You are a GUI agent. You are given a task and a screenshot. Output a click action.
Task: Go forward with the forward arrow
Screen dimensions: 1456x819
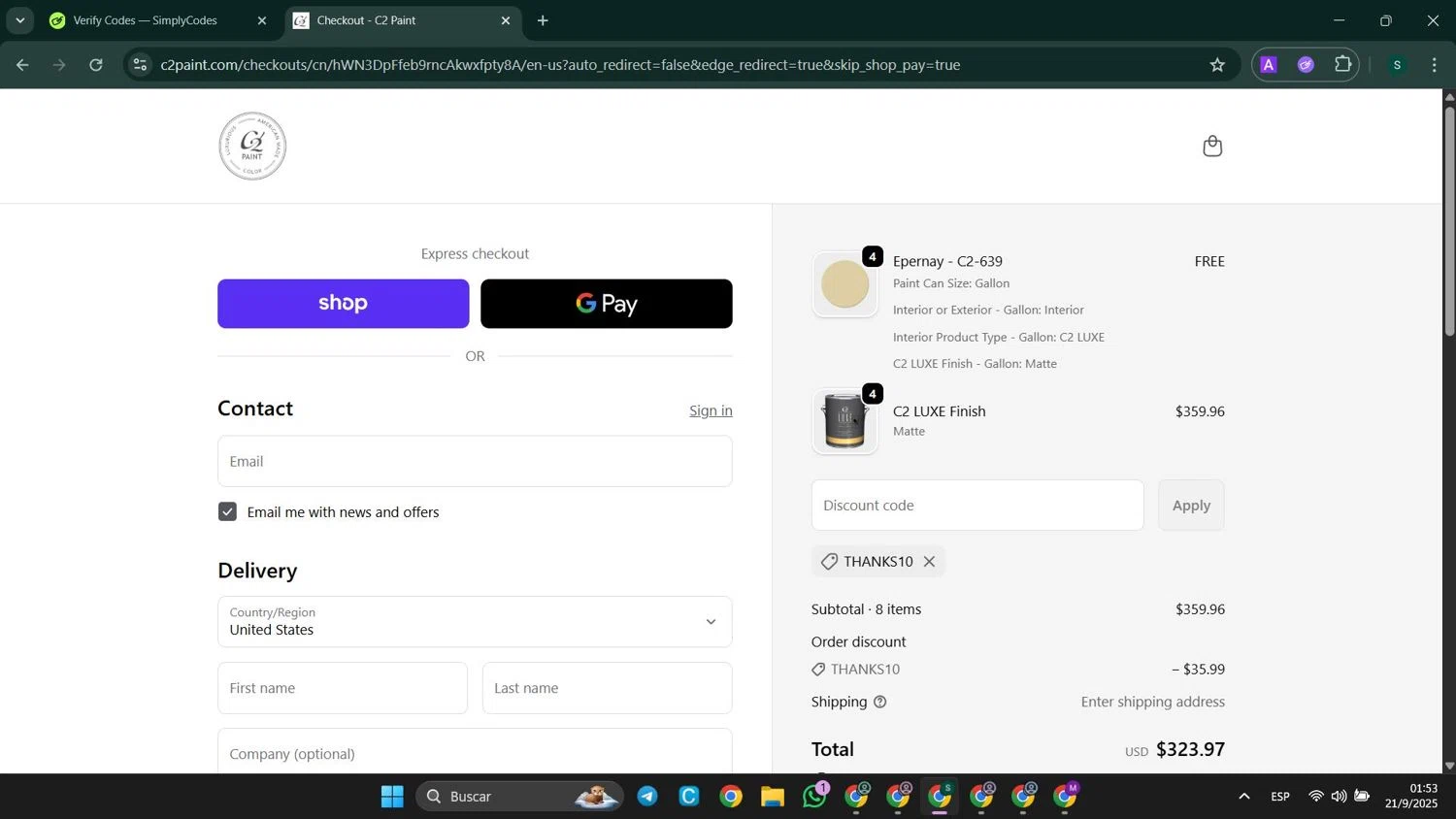[x=59, y=65]
